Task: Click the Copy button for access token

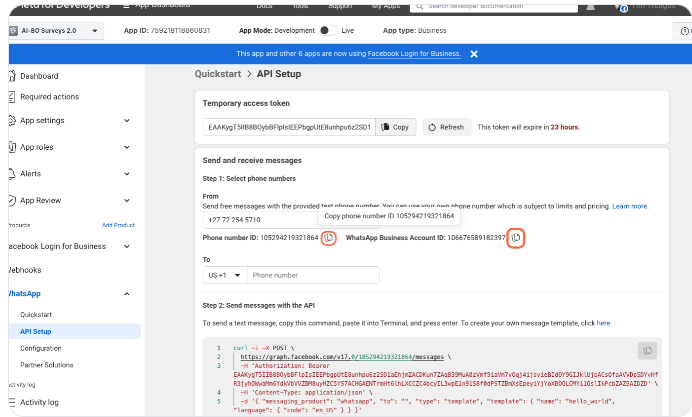Action: point(396,127)
